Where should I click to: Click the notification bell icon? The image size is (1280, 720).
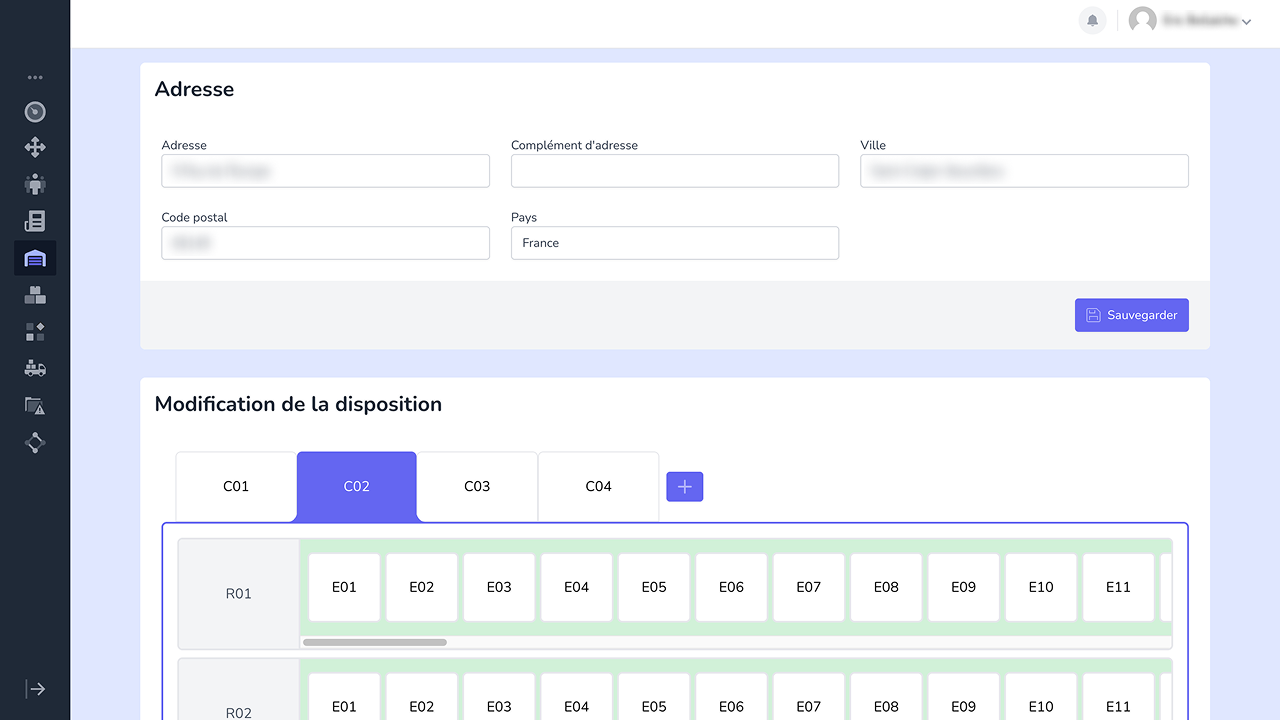(x=1092, y=20)
